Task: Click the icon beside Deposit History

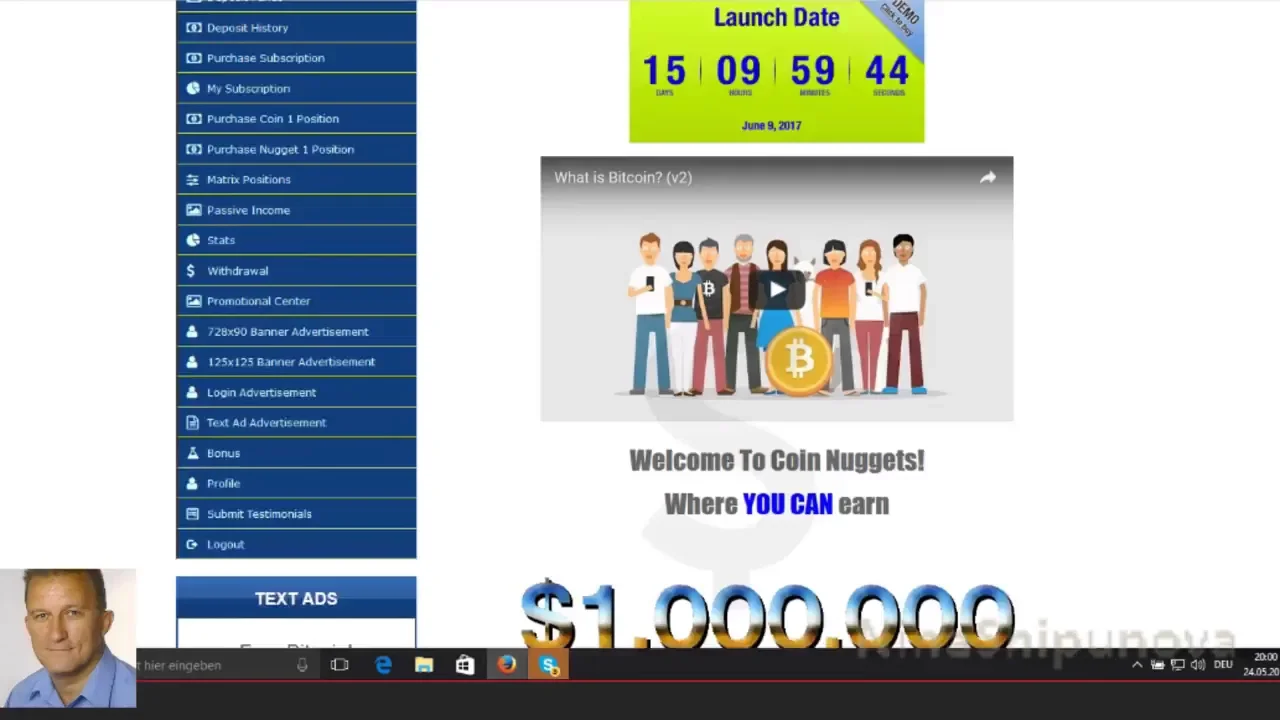Action: coord(193,28)
